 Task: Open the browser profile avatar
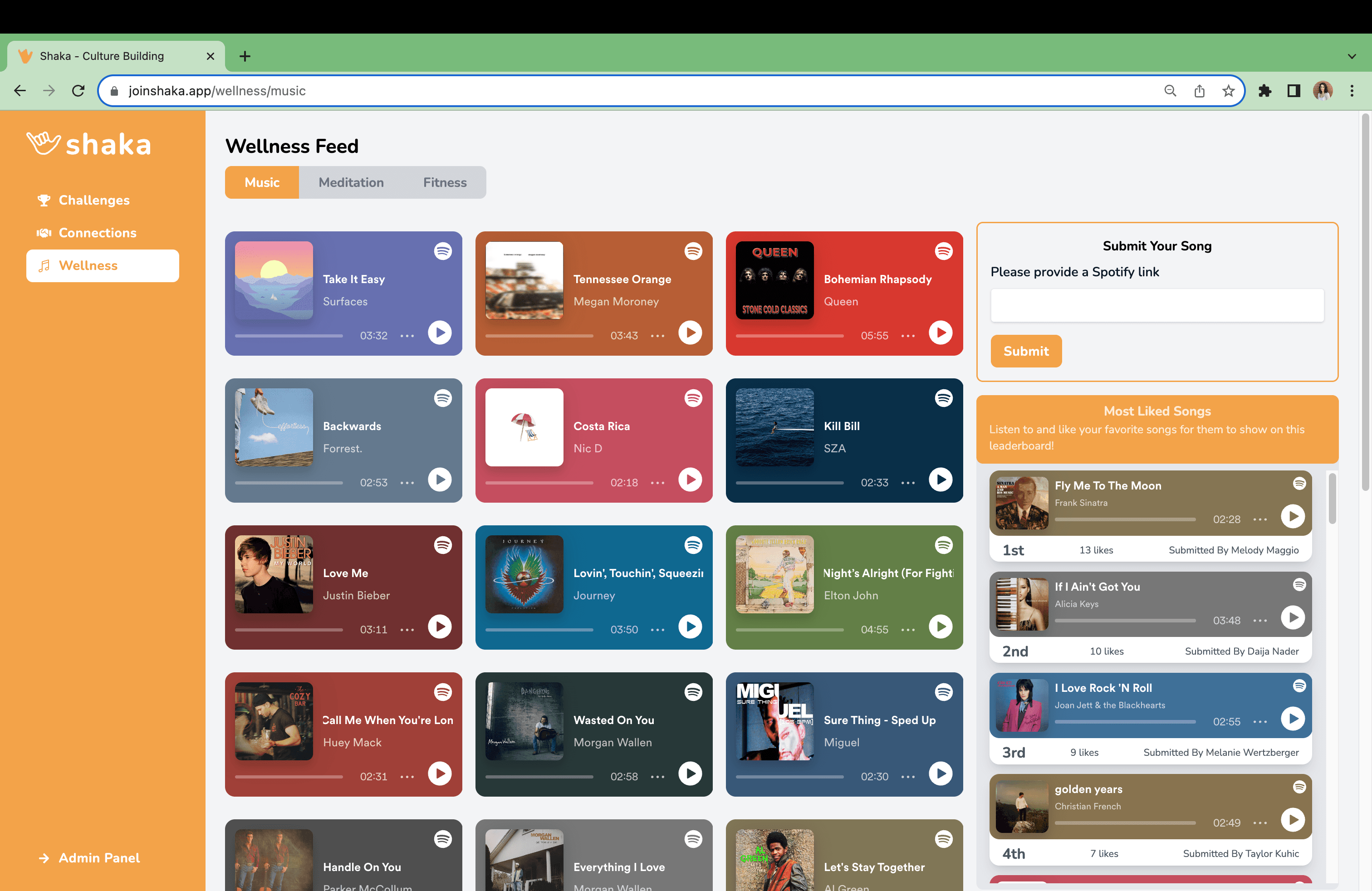1323,91
